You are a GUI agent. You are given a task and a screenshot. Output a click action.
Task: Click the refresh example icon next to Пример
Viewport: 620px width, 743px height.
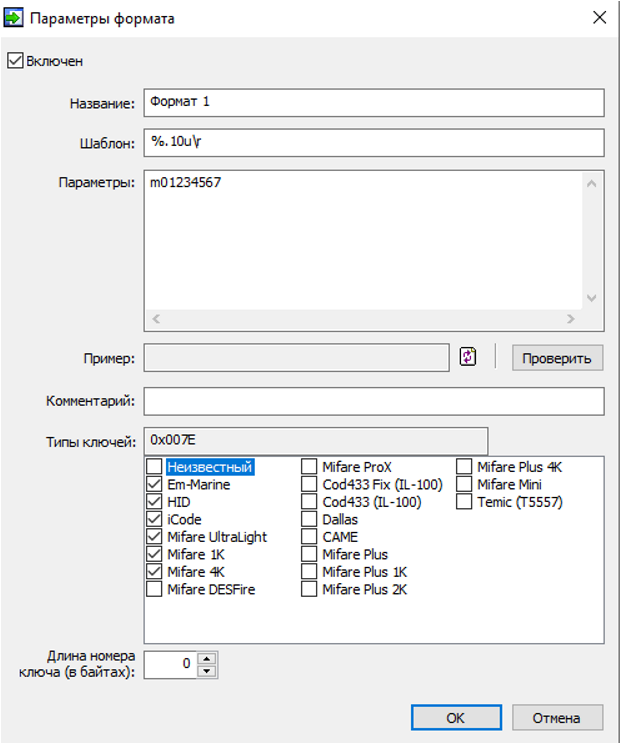click(468, 357)
